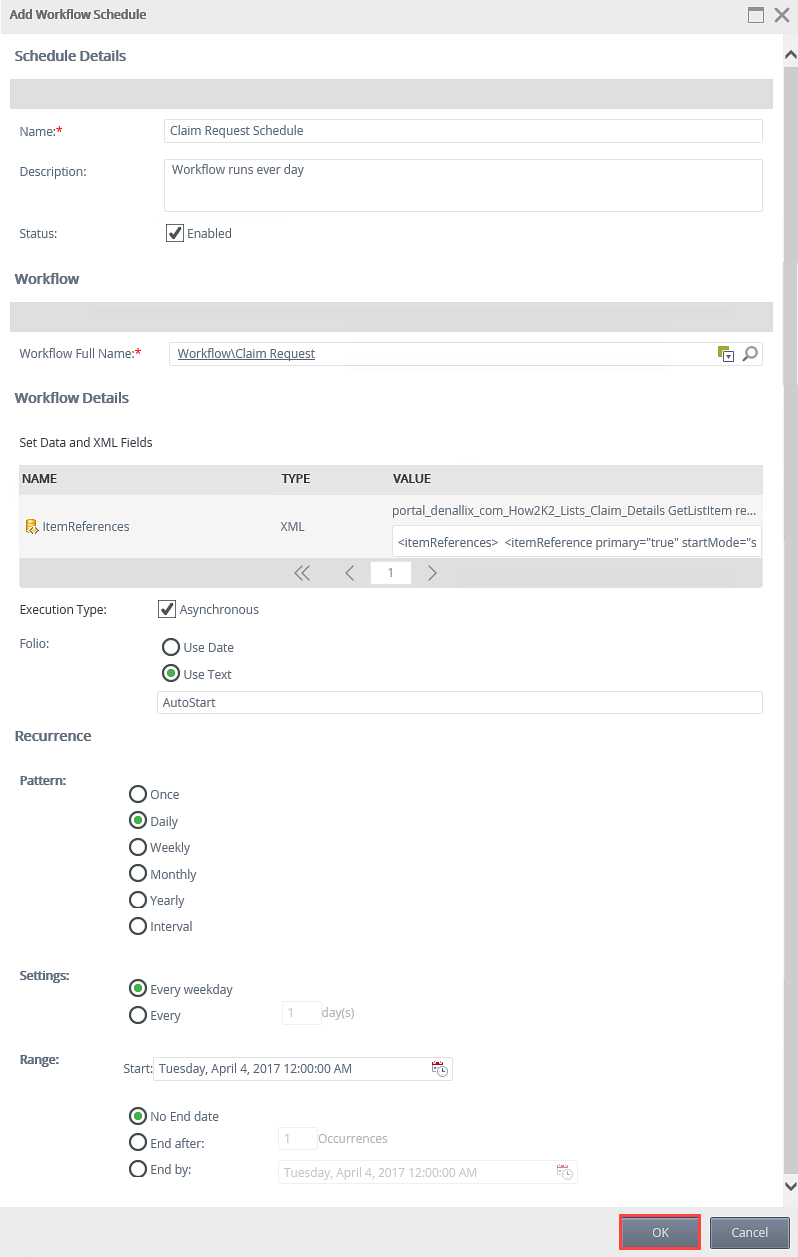Toggle the Asynchronous execution checkbox
Screen dimensions: 798x1257
click(167, 609)
